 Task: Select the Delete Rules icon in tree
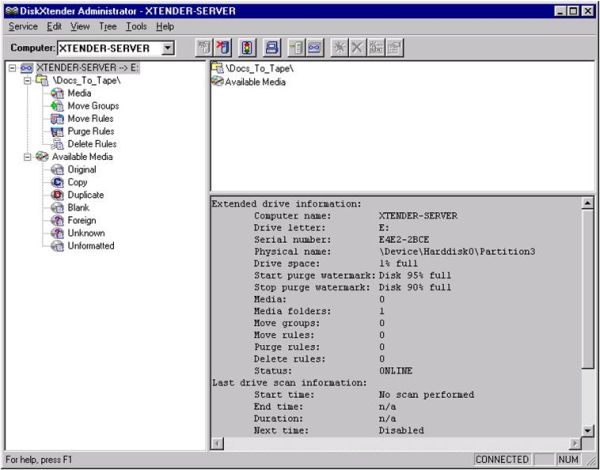click(x=57, y=144)
